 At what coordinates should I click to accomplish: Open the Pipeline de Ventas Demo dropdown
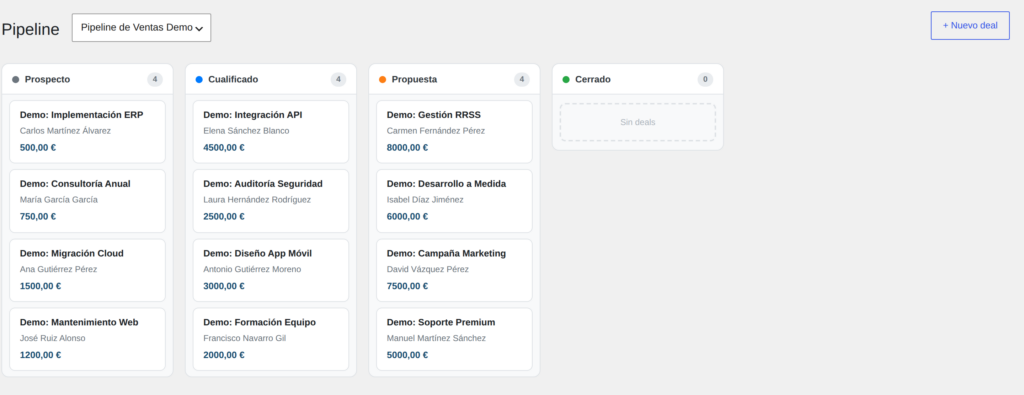tap(141, 27)
